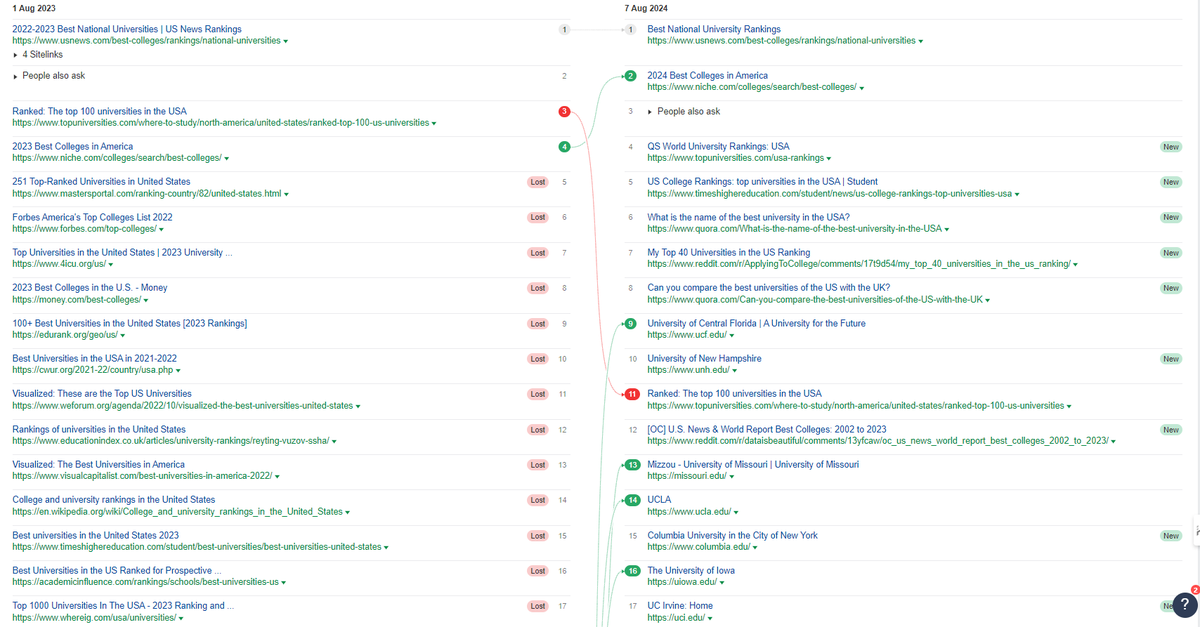Open Best Universities in the USA in 2021-2022
1200x627 pixels.
pyautogui.click(x=94, y=358)
